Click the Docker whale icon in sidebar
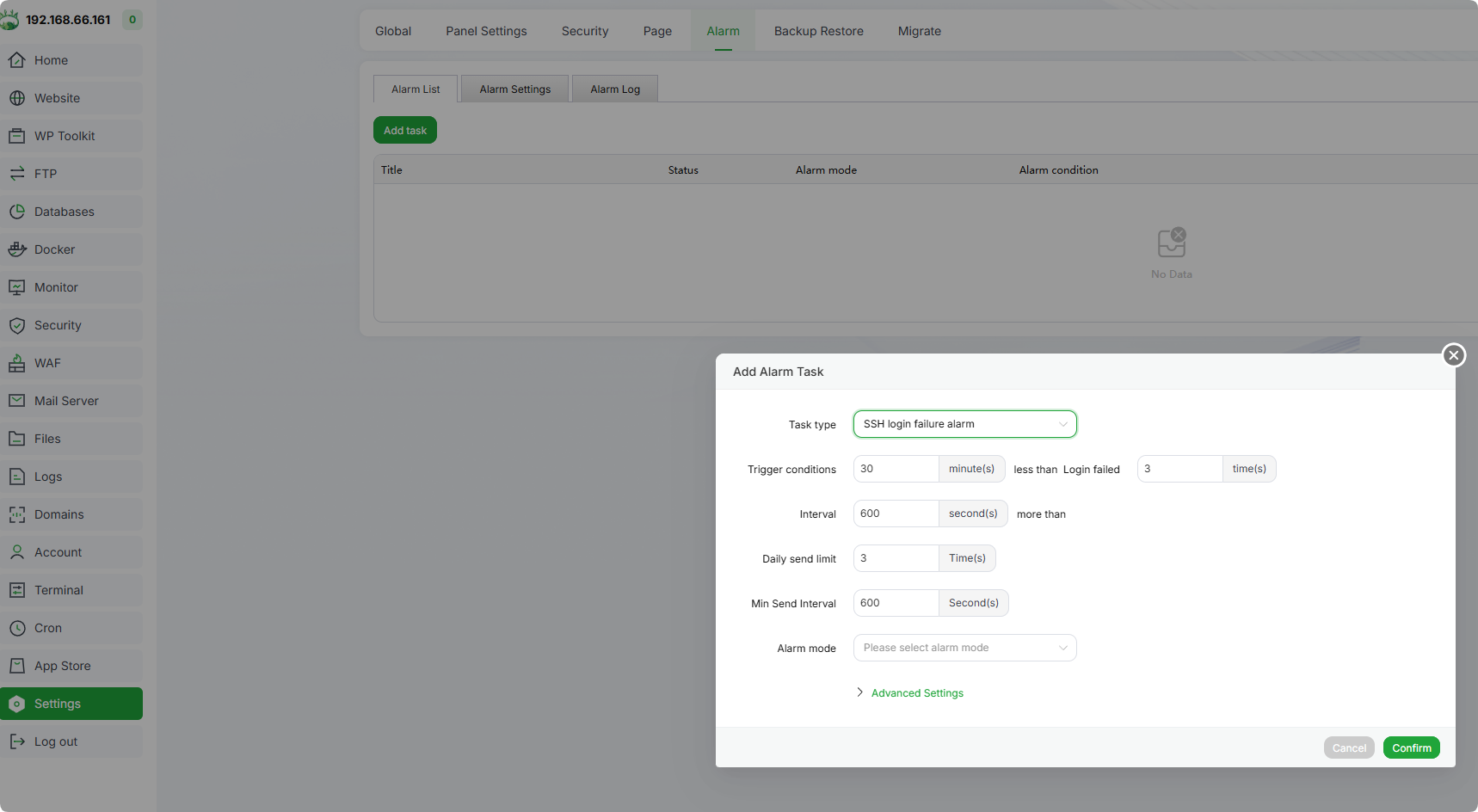The image size is (1478, 812). coord(17,249)
